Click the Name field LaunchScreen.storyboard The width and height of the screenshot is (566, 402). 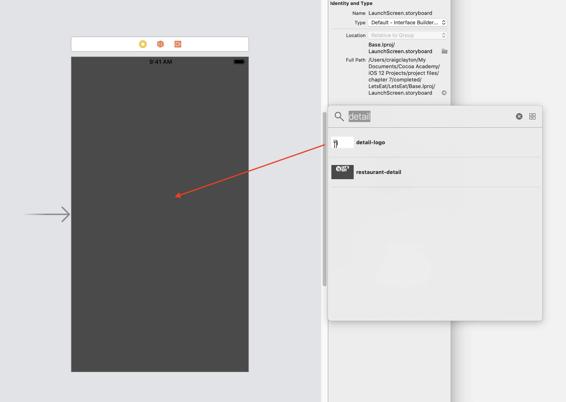tap(400, 13)
